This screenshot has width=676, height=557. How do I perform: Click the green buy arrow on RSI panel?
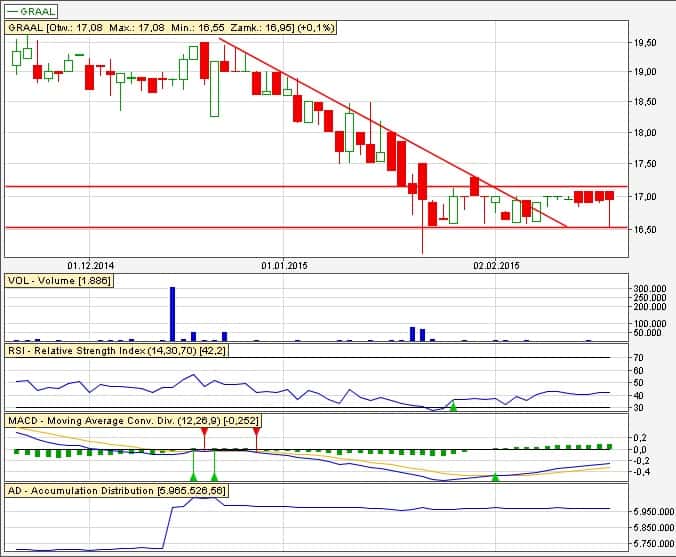pyautogui.click(x=453, y=406)
